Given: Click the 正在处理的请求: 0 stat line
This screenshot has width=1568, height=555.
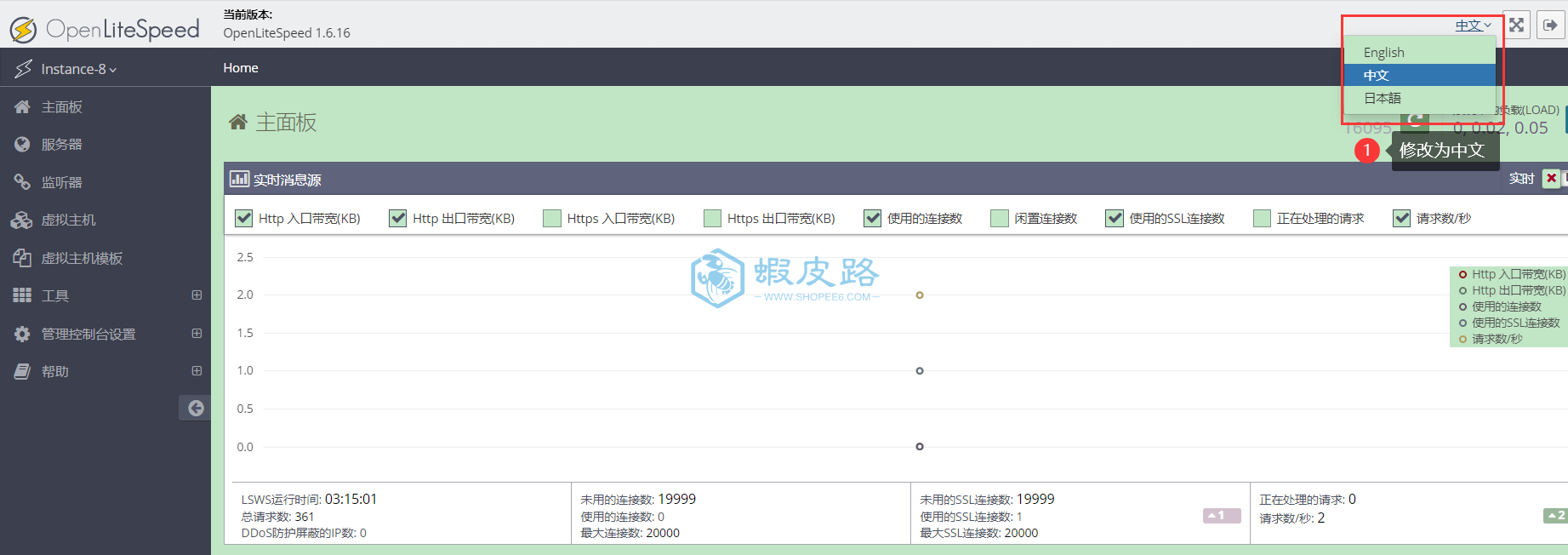Looking at the screenshot, I should pos(1308,499).
